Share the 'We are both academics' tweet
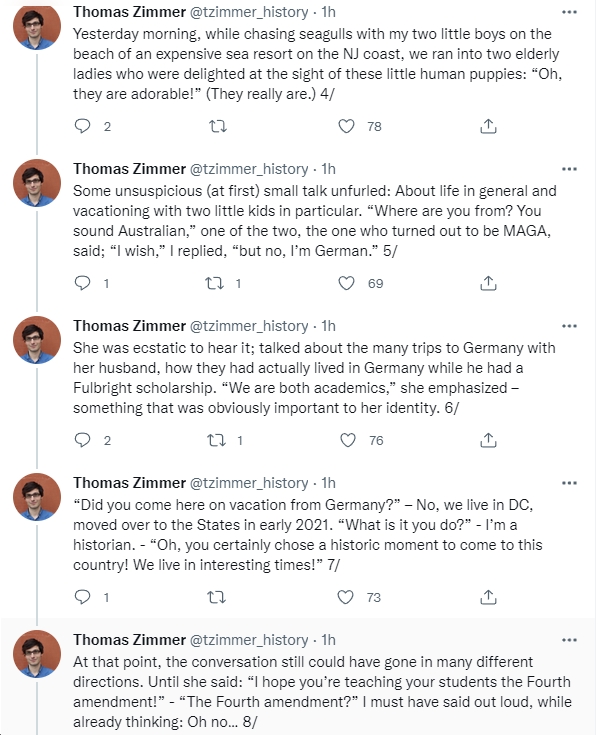 tap(488, 440)
